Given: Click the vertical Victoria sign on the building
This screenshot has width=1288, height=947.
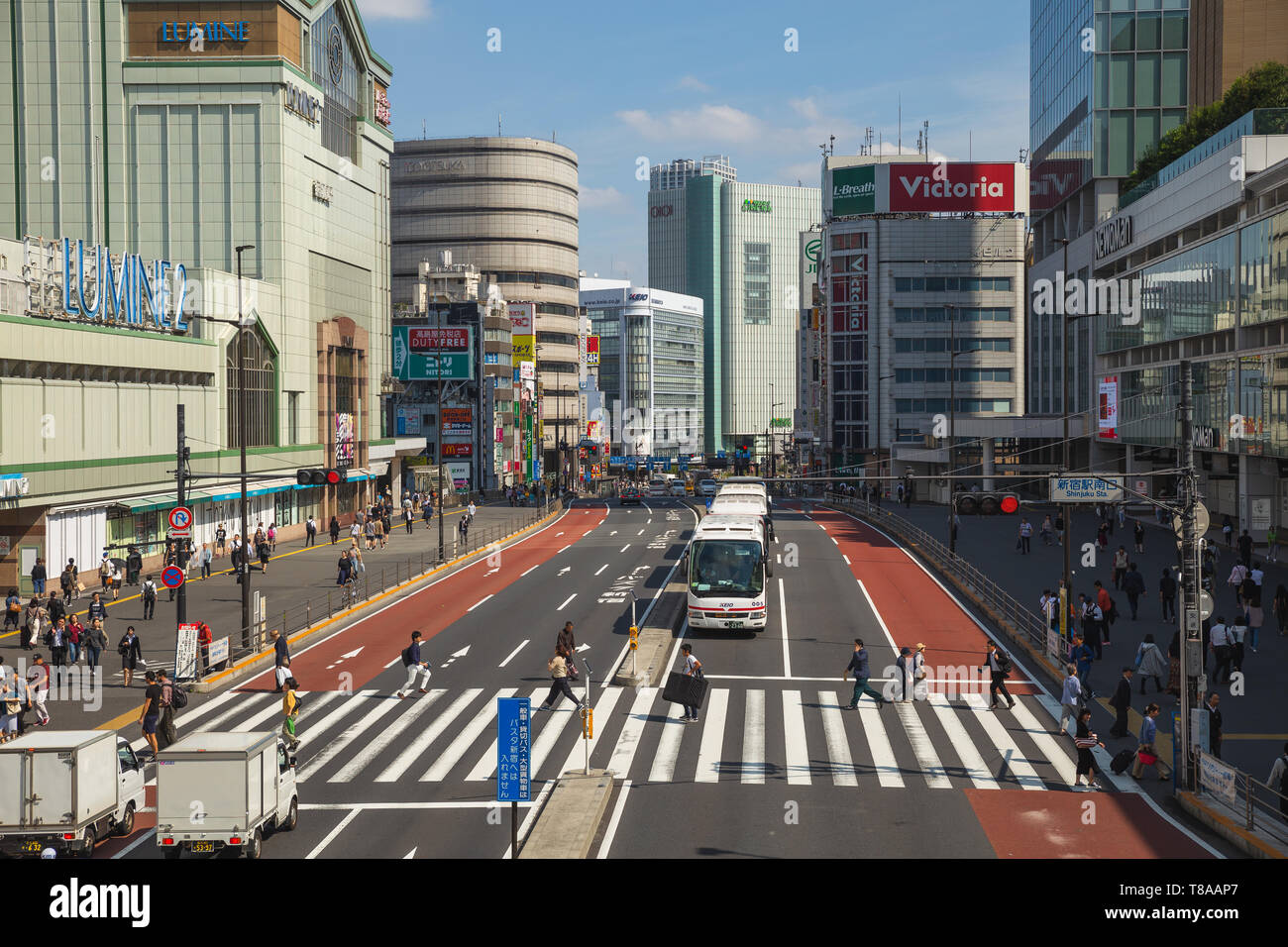Looking at the screenshot, I should pos(858,293).
